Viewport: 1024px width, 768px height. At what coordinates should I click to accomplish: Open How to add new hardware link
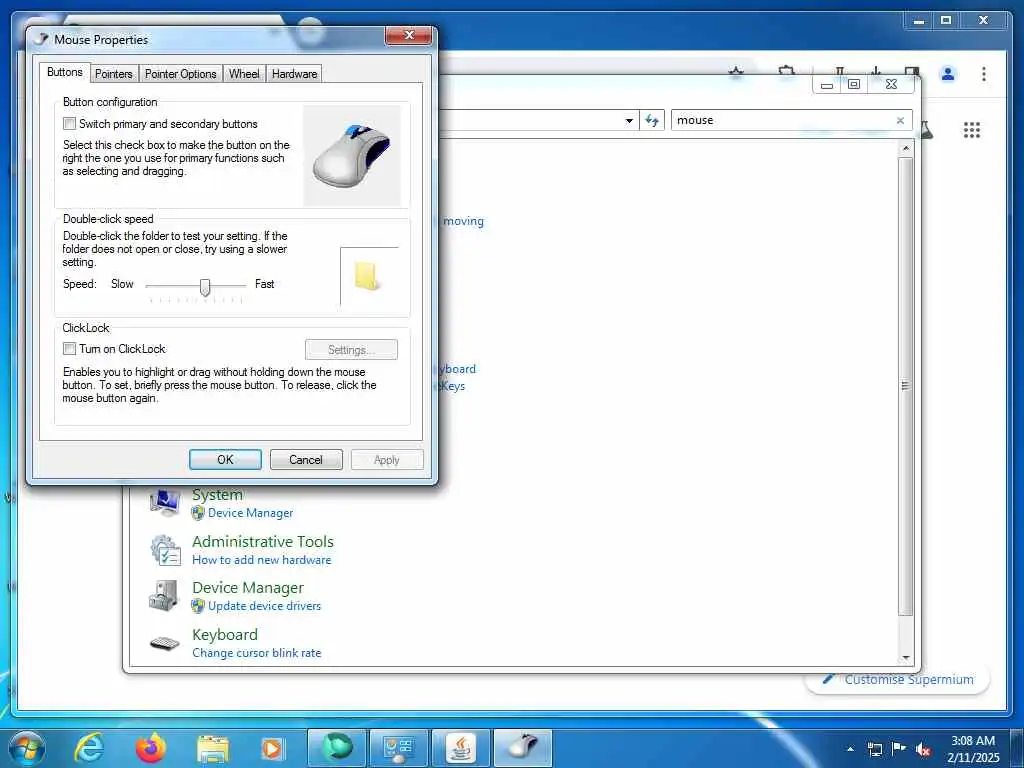[261, 560]
